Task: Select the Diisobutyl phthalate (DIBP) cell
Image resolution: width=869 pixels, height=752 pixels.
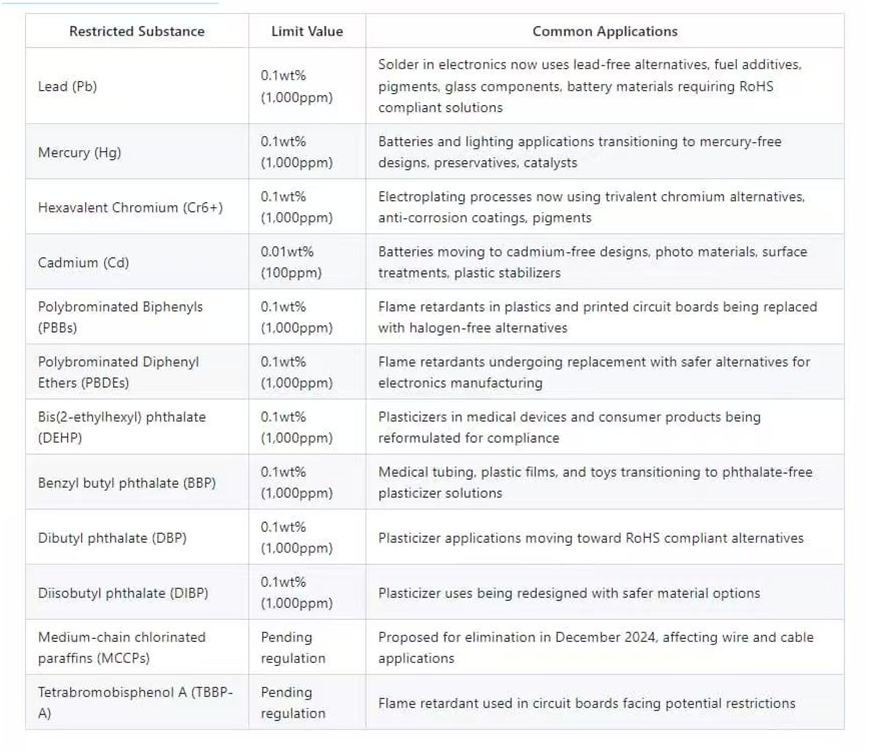Action: (123, 593)
